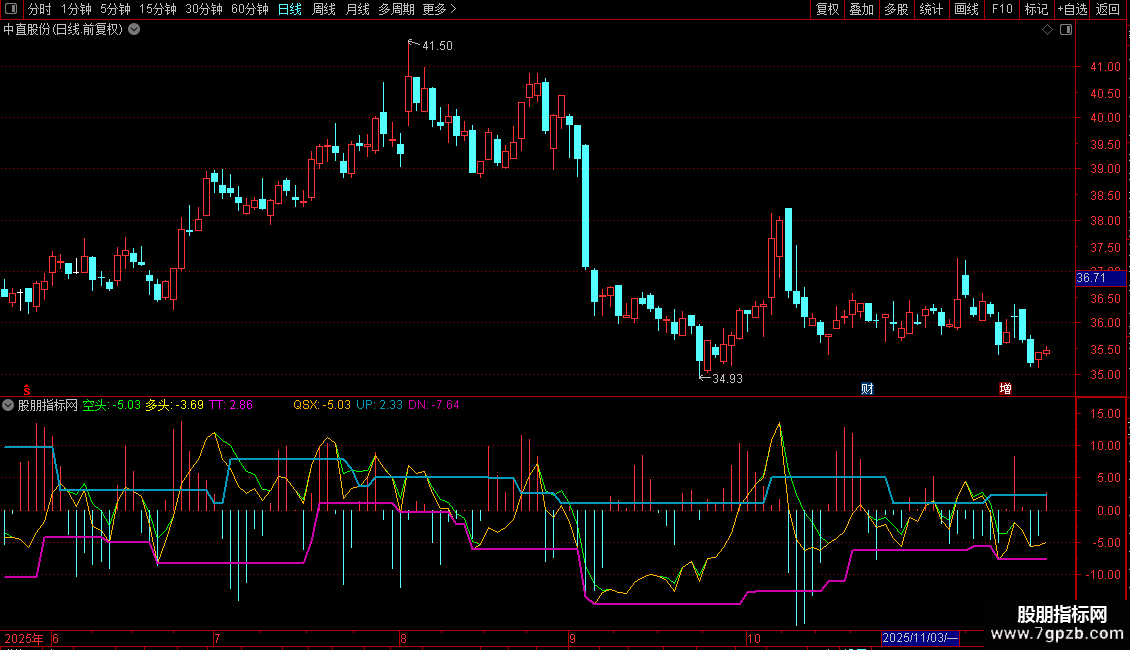Select the 60分钟 period tab
Screen dimensions: 1130x650
tap(249, 9)
